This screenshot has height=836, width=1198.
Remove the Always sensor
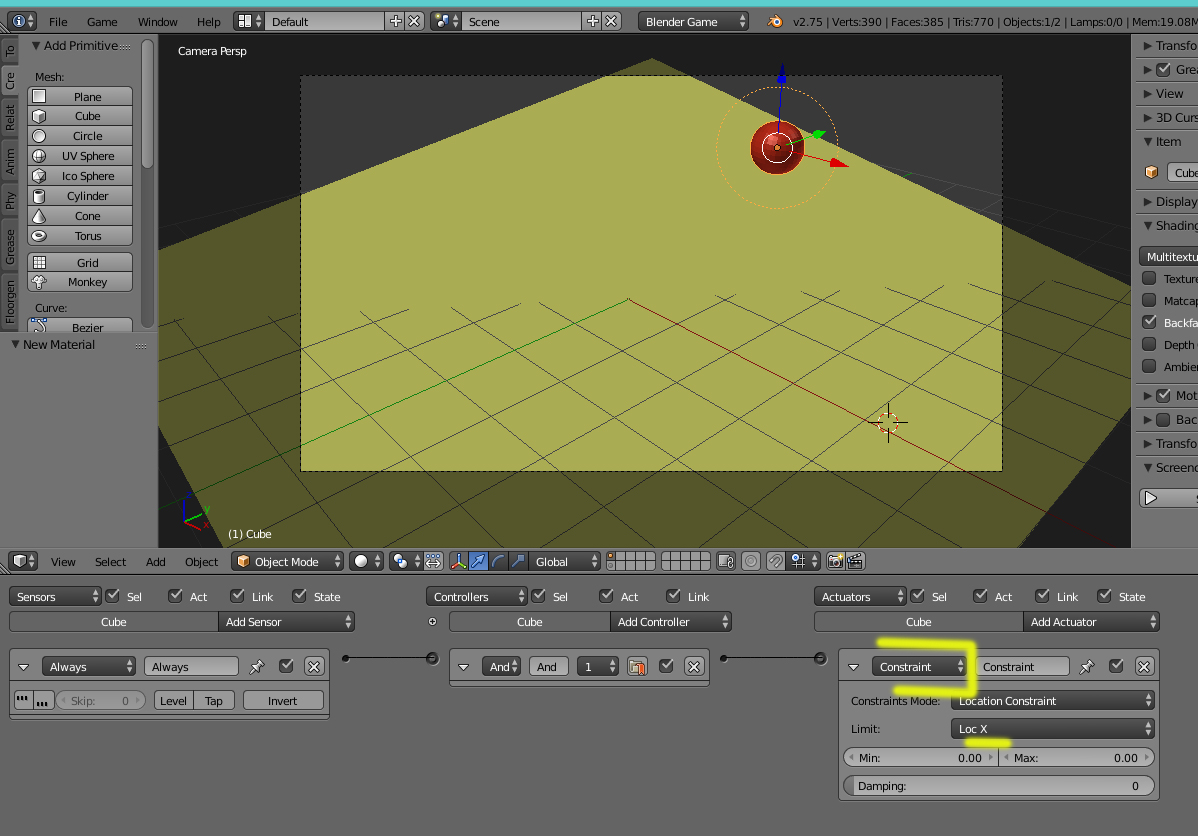pyautogui.click(x=314, y=667)
